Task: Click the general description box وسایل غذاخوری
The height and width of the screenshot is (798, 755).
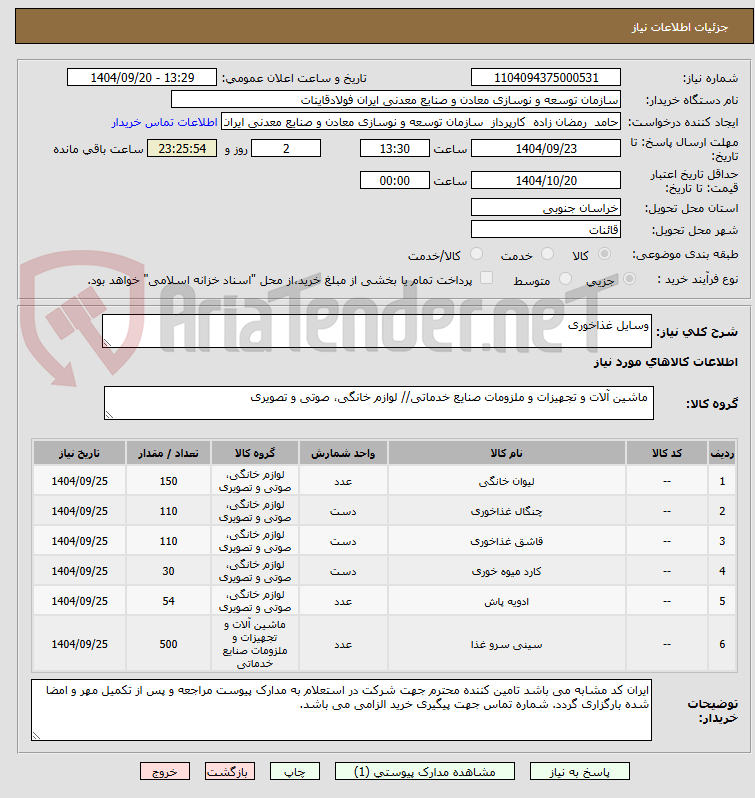Action: pos(376,331)
